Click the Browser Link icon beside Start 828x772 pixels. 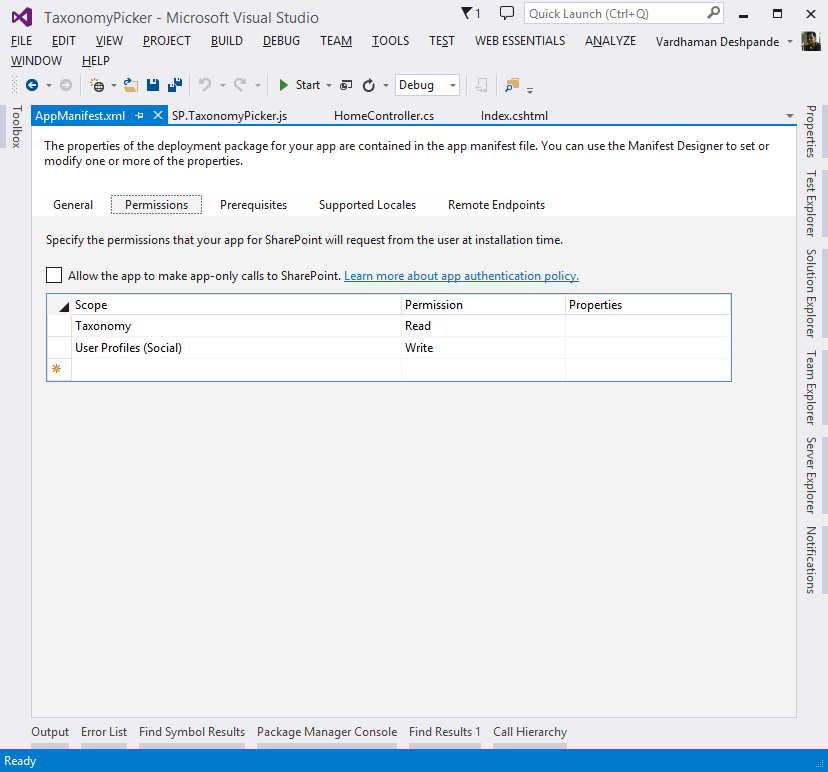[346, 85]
